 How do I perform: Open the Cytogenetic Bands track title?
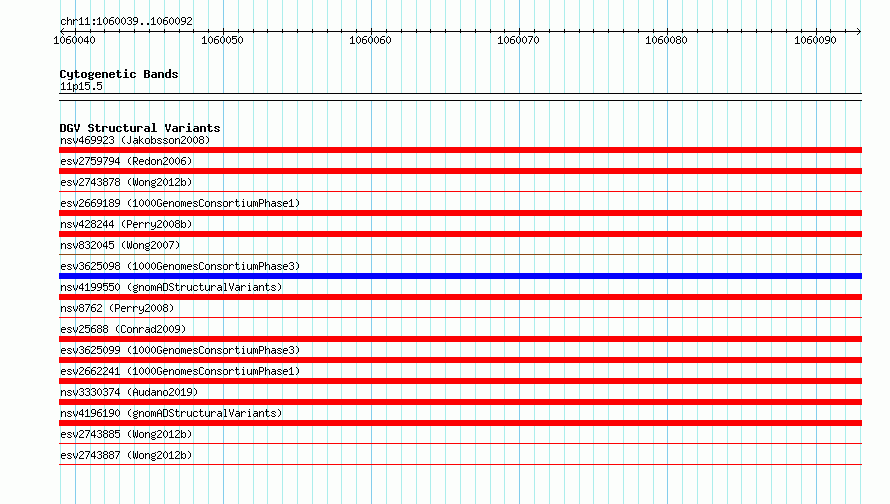click(119, 74)
